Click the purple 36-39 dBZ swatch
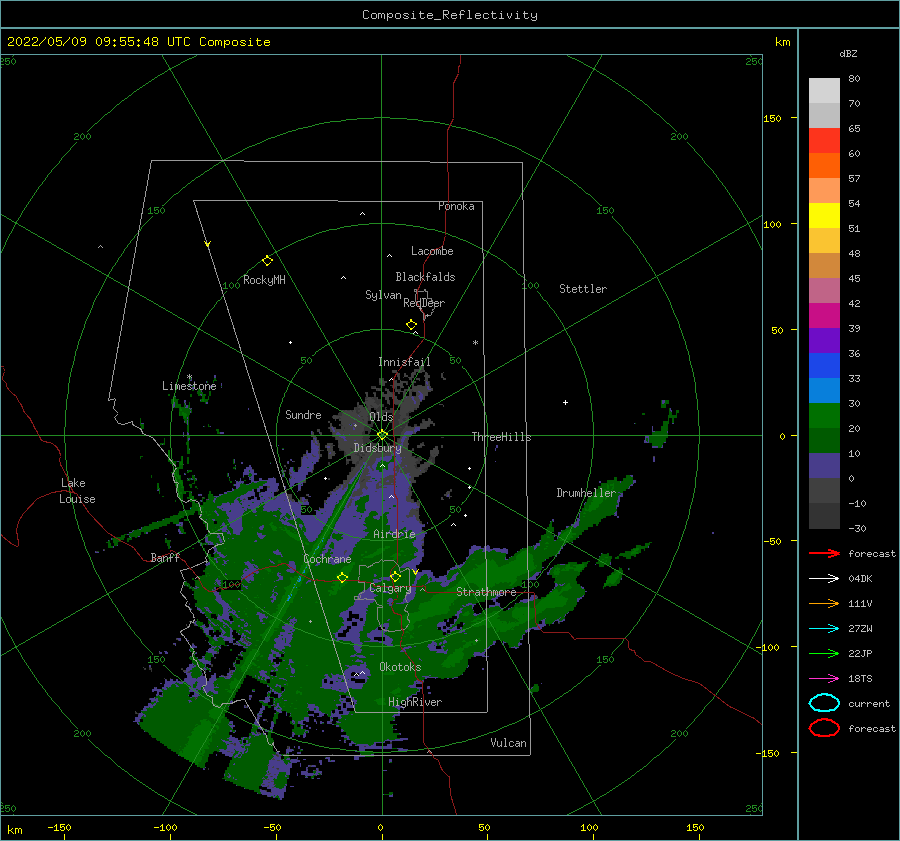The height and width of the screenshot is (841, 900). [x=824, y=340]
